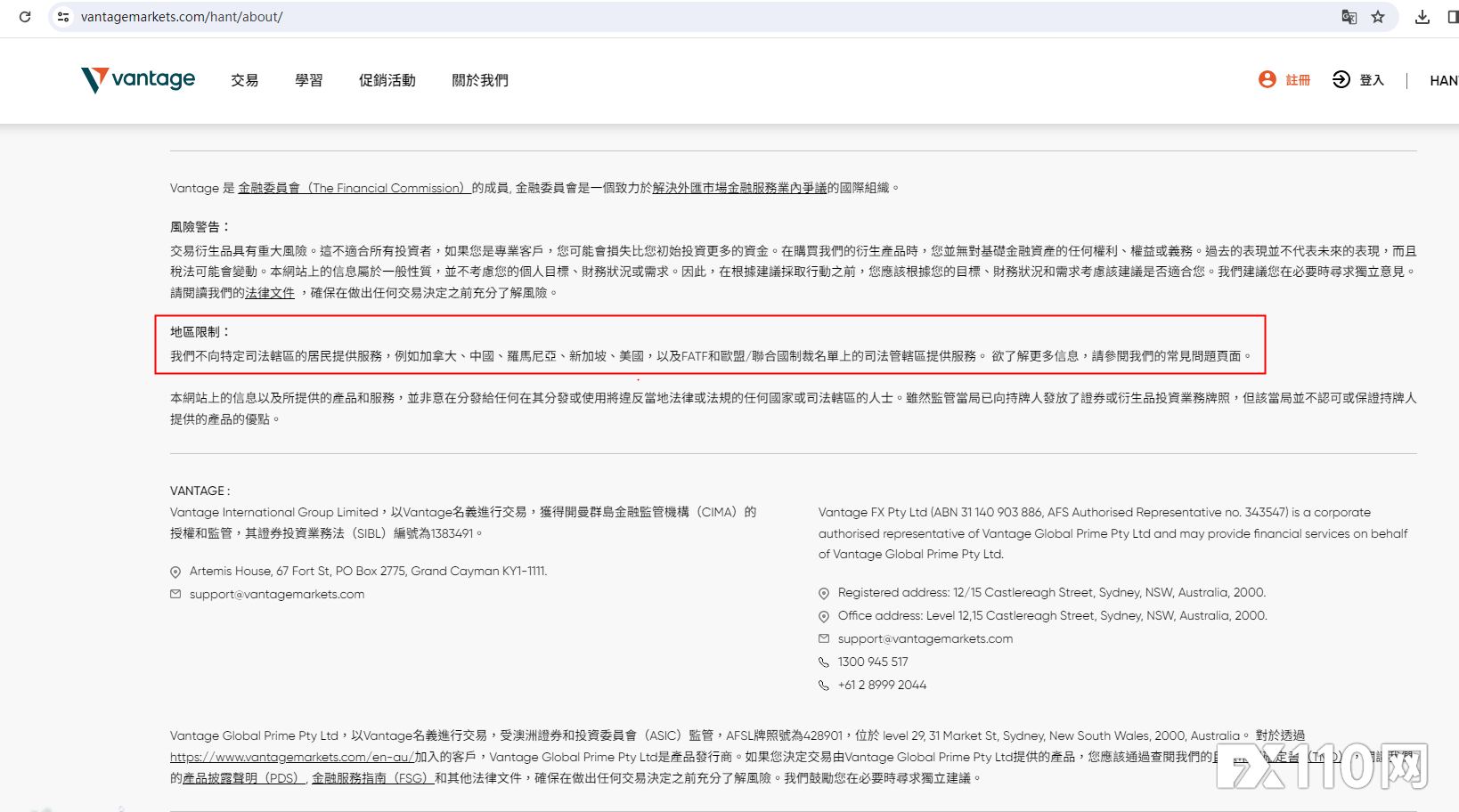Click phone number +61 2 8999 2044
The width and height of the screenshot is (1459, 812).
pos(882,685)
